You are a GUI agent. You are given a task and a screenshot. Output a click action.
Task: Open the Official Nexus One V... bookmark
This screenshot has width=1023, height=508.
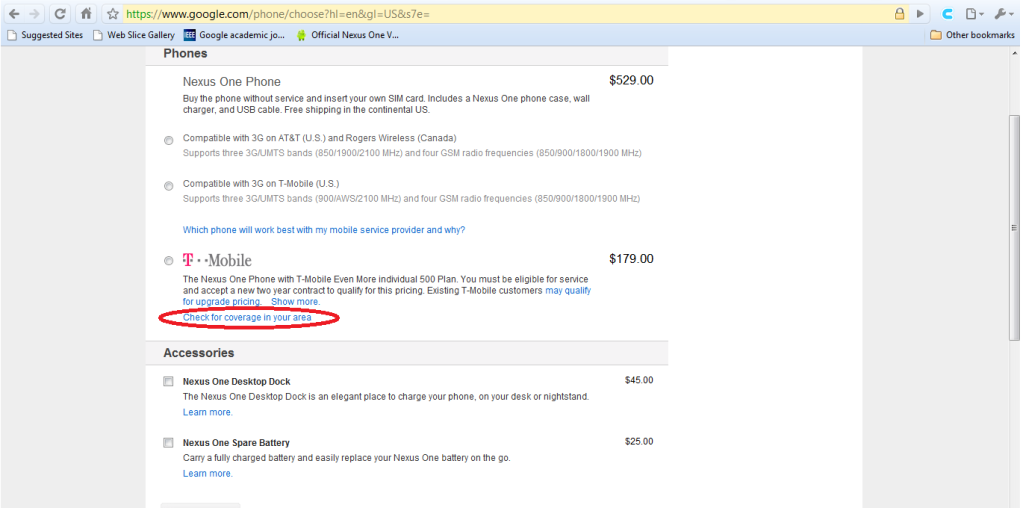click(347, 35)
